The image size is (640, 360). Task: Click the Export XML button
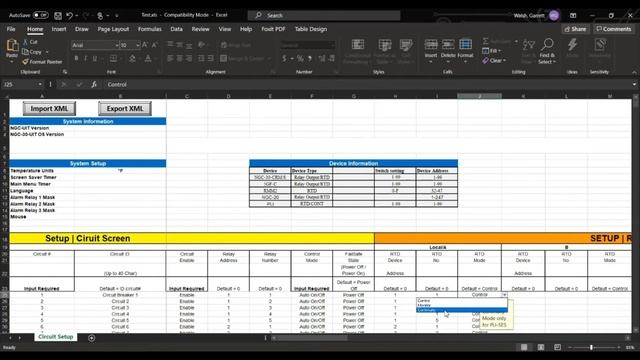125,109
